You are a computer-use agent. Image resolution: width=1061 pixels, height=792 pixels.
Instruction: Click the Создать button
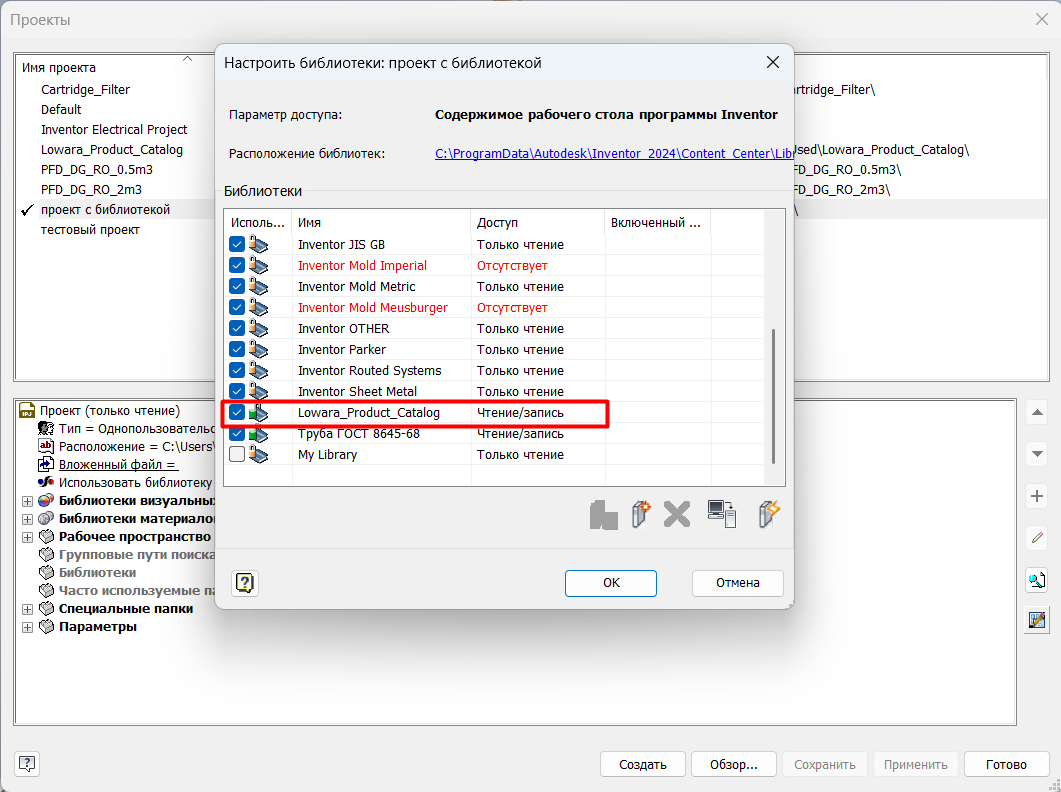coord(643,764)
